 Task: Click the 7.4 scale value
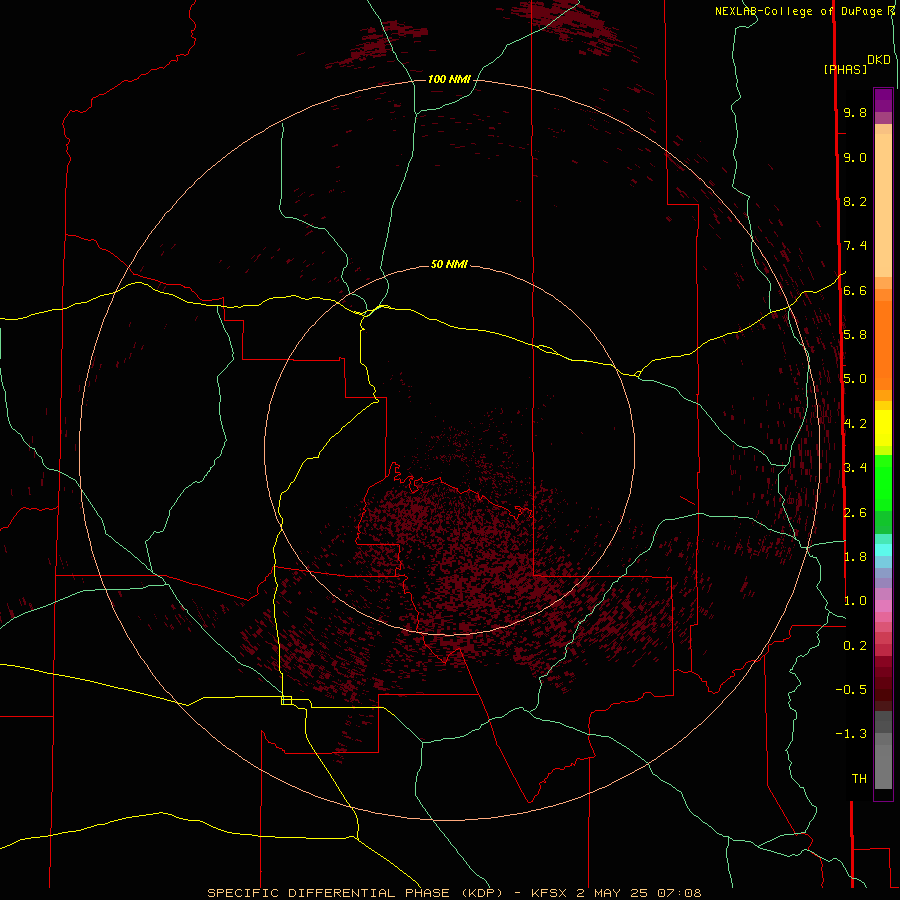[x=855, y=246]
